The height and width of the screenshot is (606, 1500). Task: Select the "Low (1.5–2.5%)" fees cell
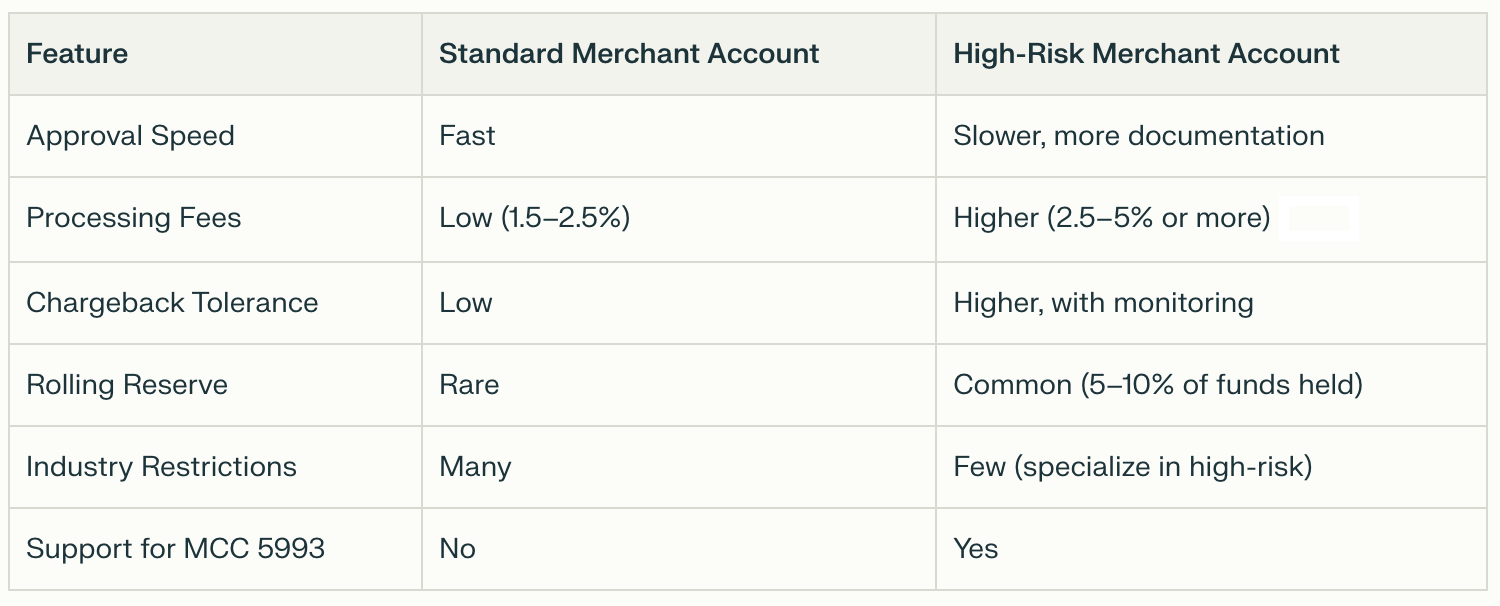[x=534, y=219]
